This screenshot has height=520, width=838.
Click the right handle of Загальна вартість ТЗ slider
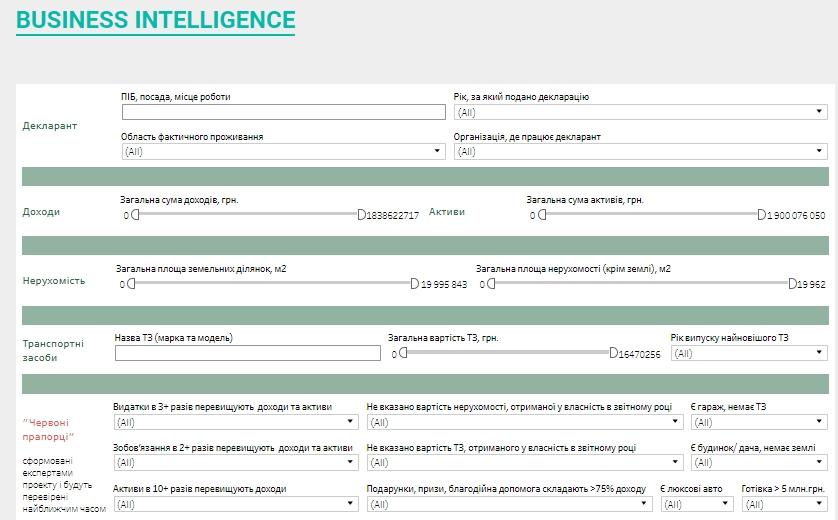tap(614, 353)
